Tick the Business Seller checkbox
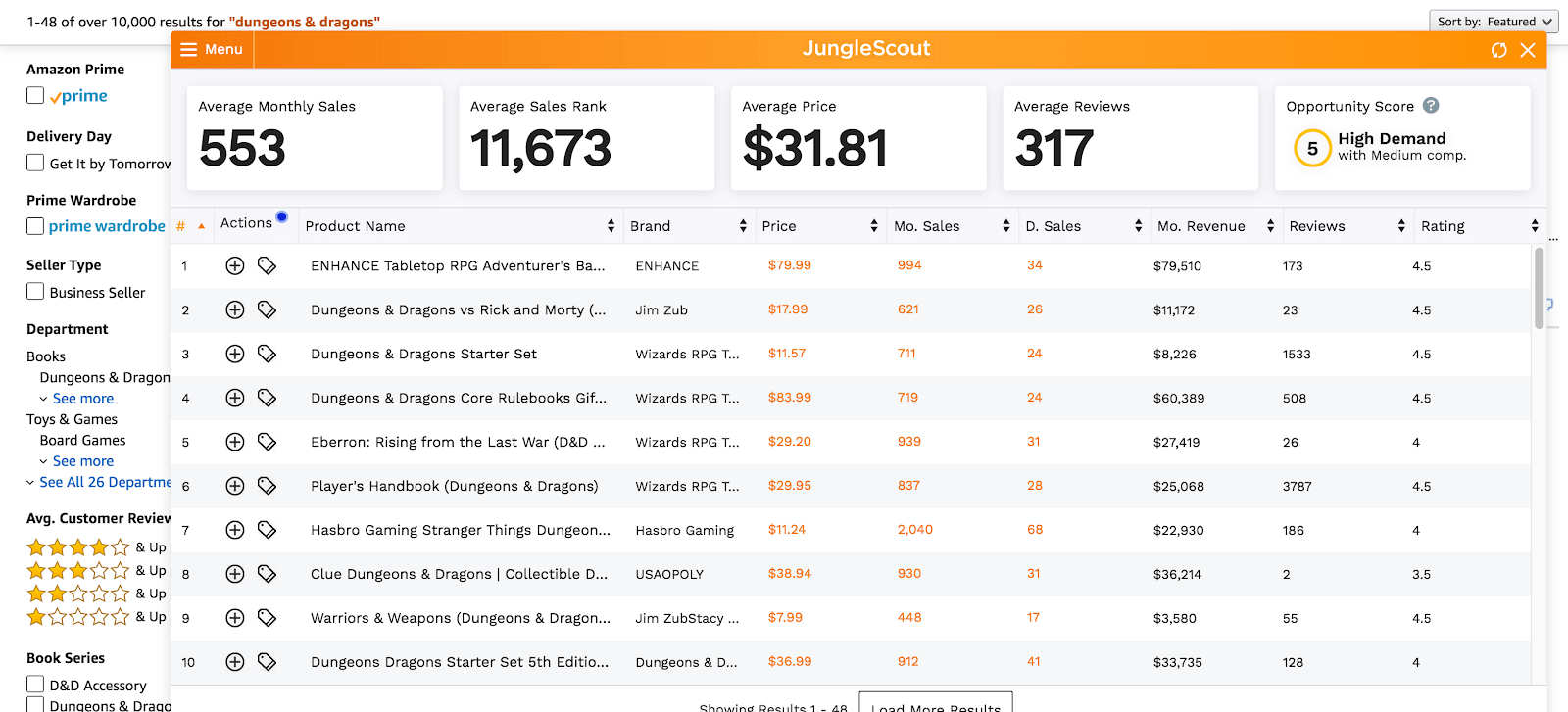1568x712 pixels. (35, 292)
